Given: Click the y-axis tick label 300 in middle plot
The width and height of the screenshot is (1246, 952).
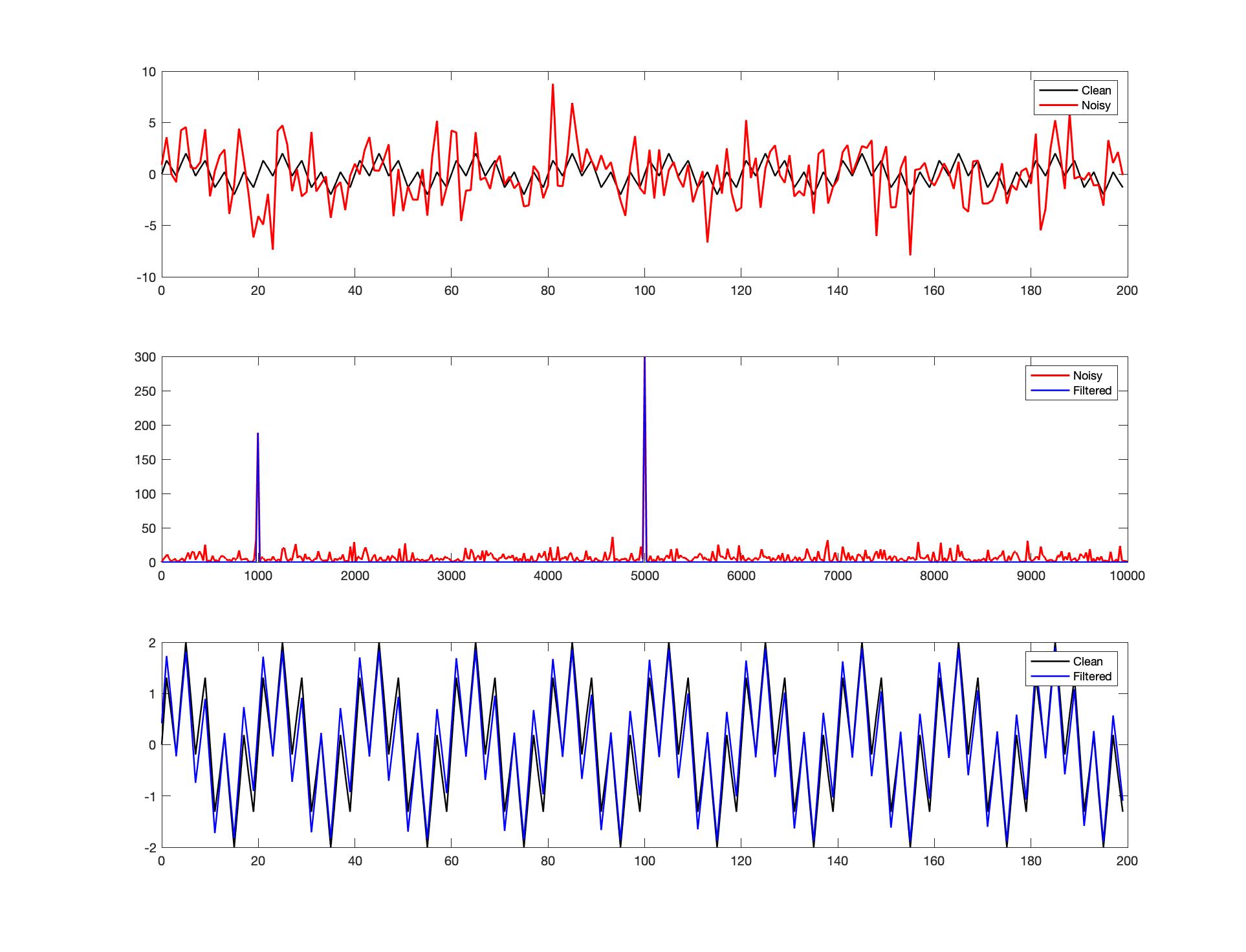Looking at the screenshot, I should (x=145, y=357).
